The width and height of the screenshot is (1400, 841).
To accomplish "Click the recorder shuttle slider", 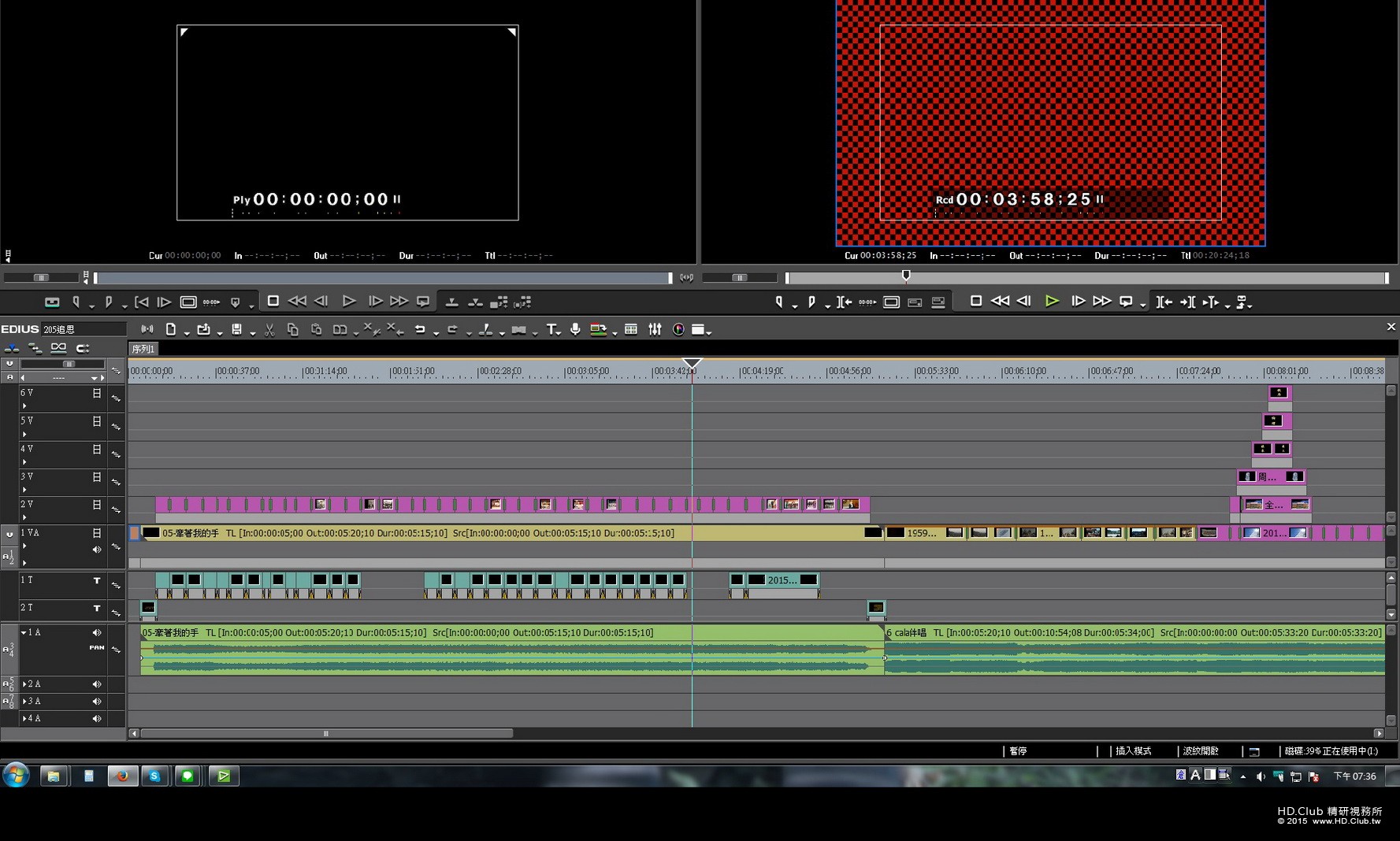I will [739, 278].
